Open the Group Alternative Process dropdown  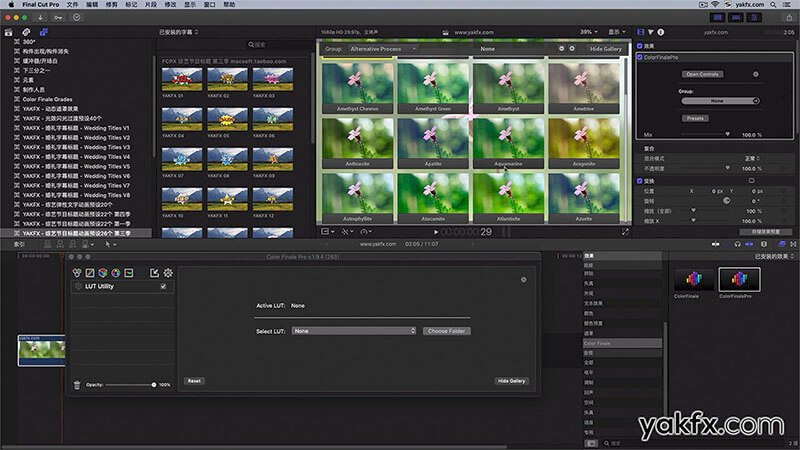[x=383, y=48]
